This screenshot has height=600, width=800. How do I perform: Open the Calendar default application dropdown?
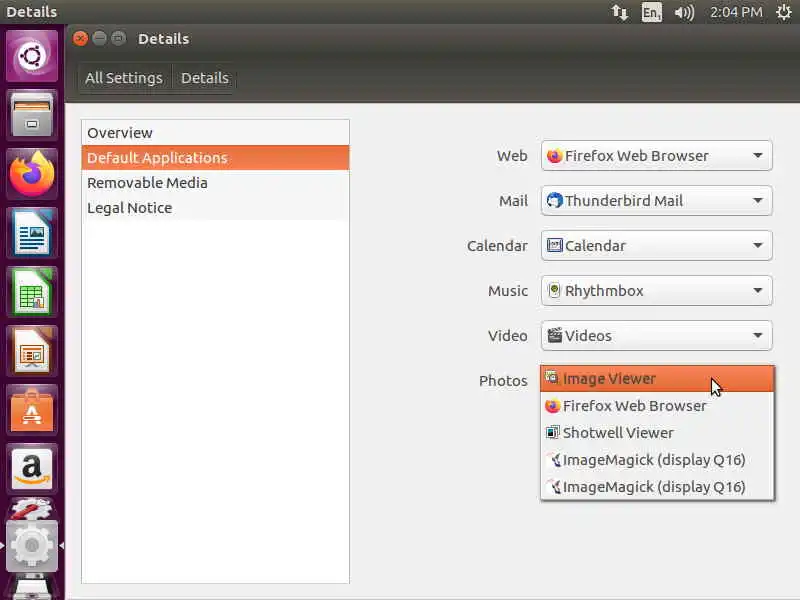(657, 245)
